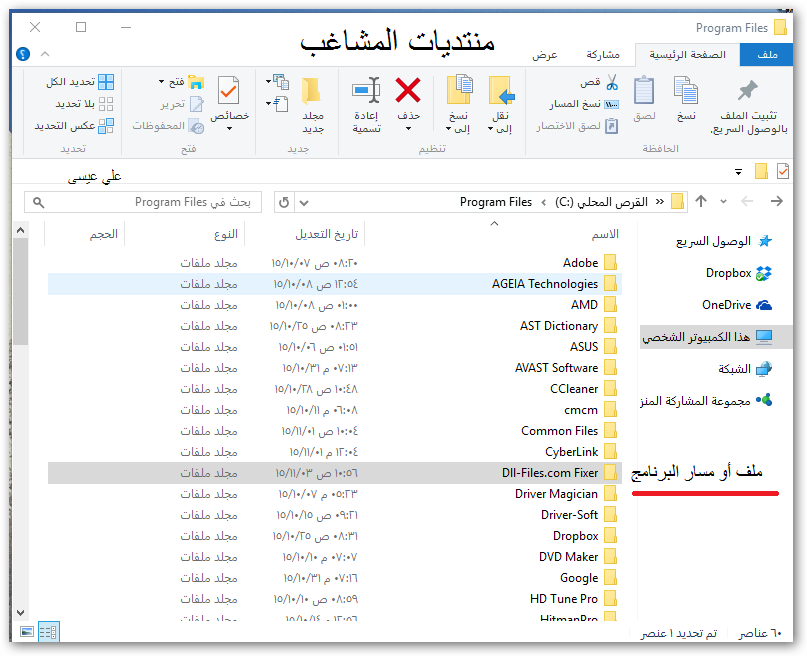Expand the address bar history dropdown arrow
807x656 pixels.
305,202
